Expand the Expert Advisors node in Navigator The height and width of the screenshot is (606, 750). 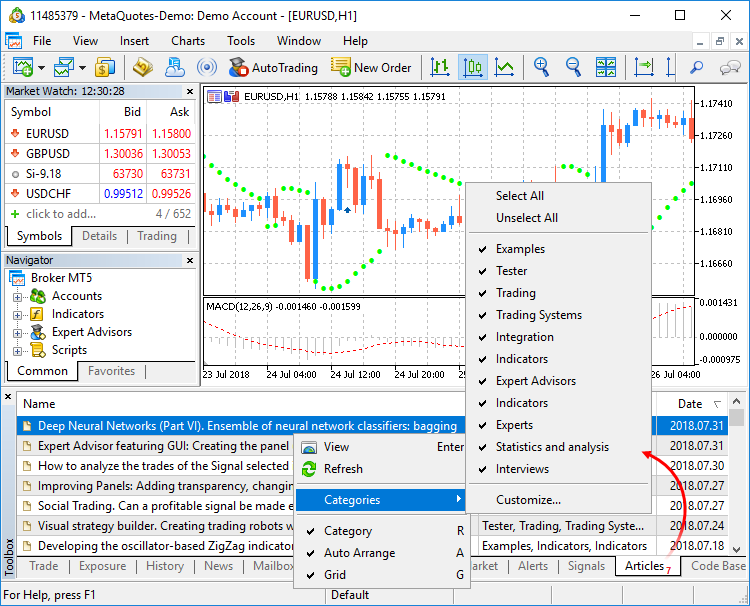pos(17,332)
